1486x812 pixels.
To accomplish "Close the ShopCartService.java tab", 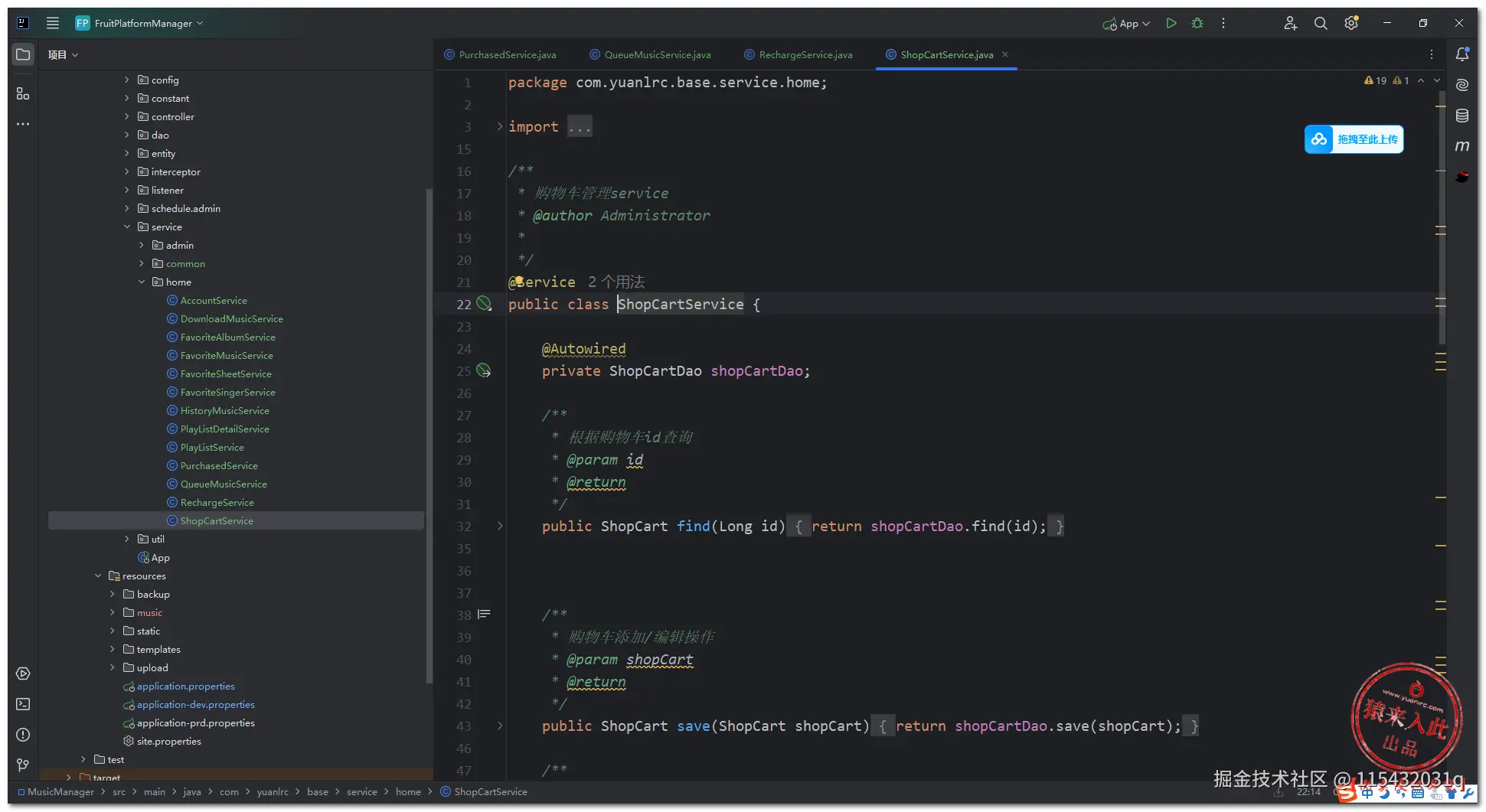I will coord(1005,55).
